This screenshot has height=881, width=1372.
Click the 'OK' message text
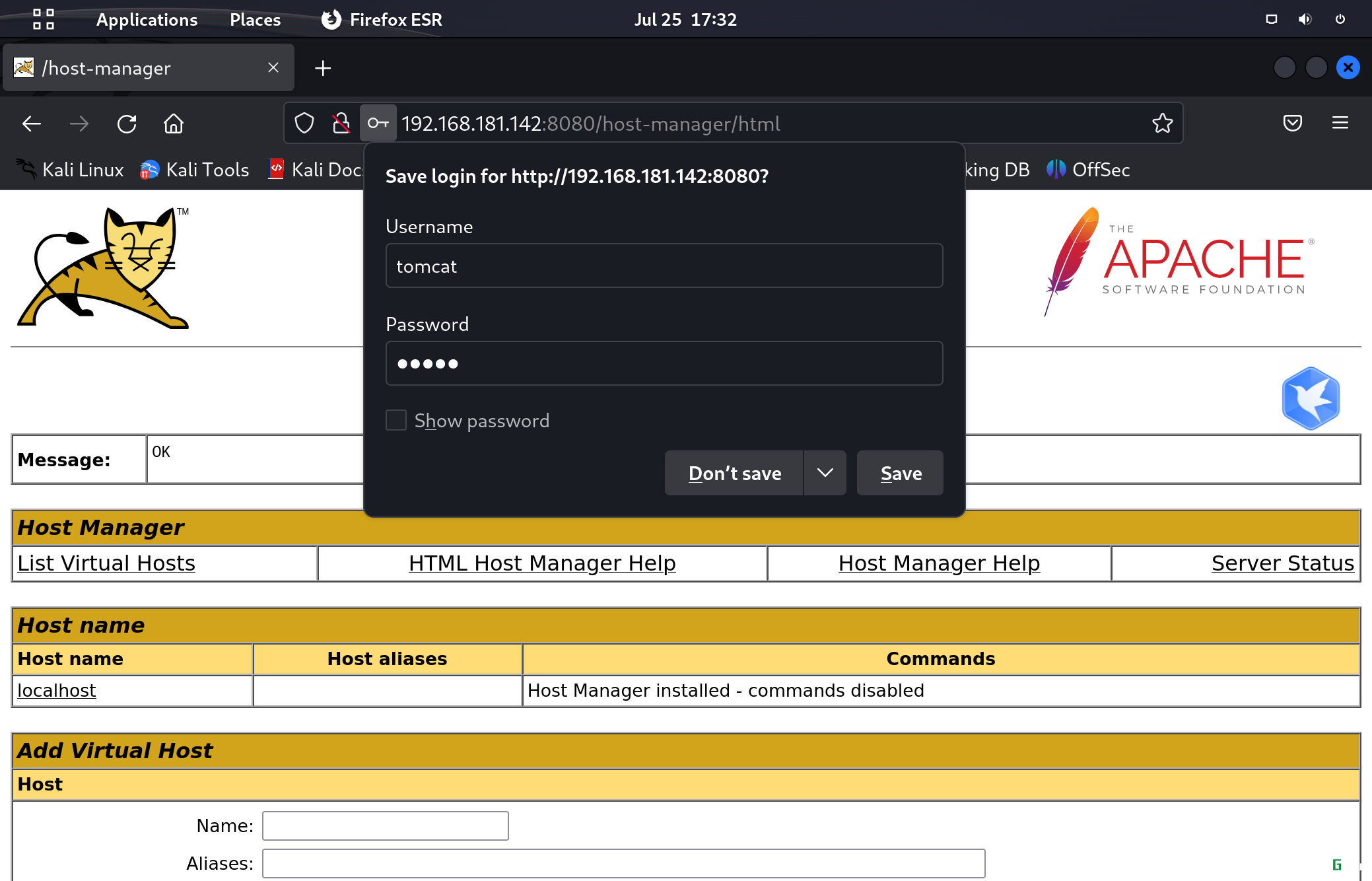coord(161,452)
